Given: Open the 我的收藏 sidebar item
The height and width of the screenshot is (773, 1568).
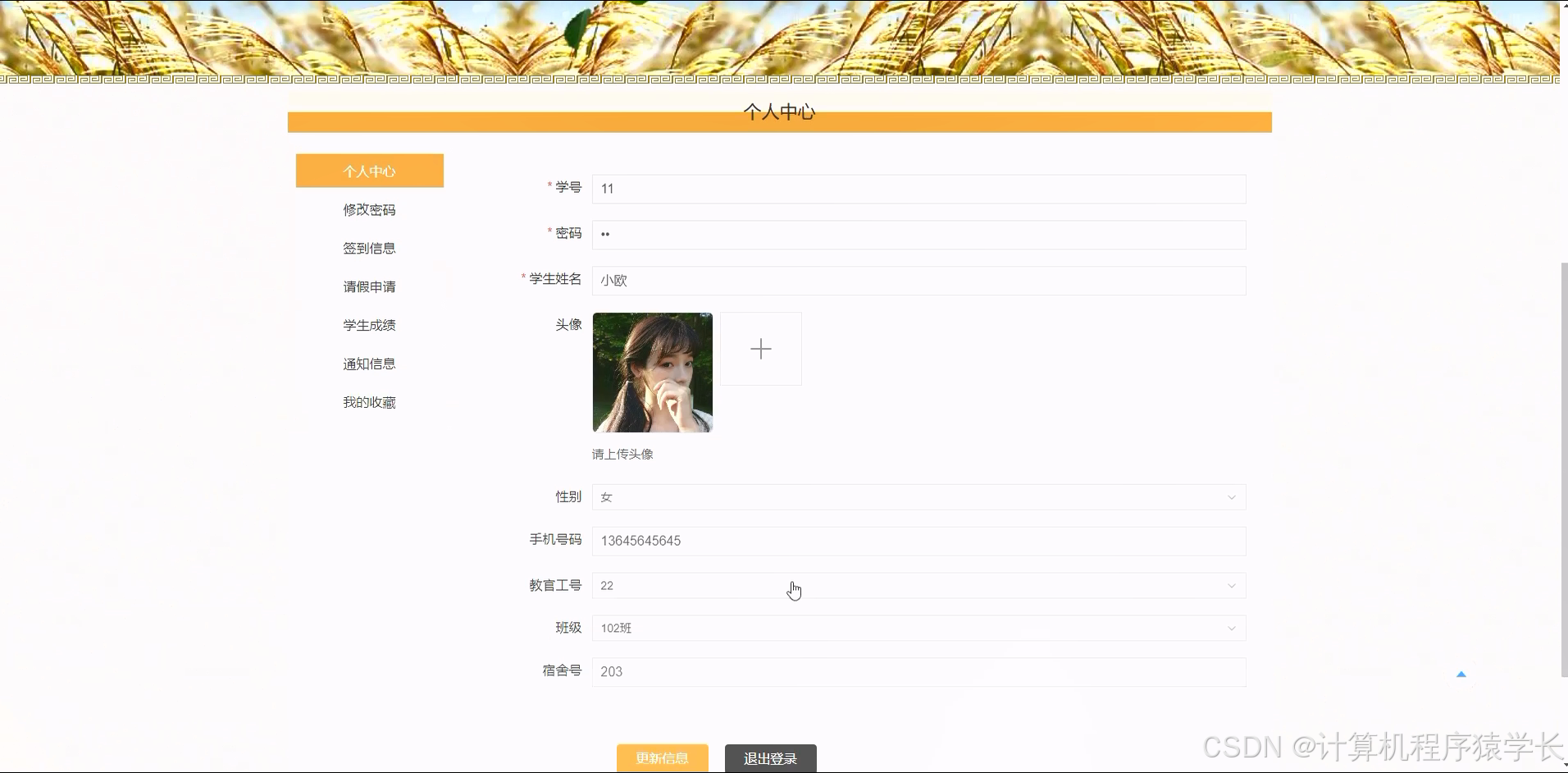Looking at the screenshot, I should (x=369, y=401).
